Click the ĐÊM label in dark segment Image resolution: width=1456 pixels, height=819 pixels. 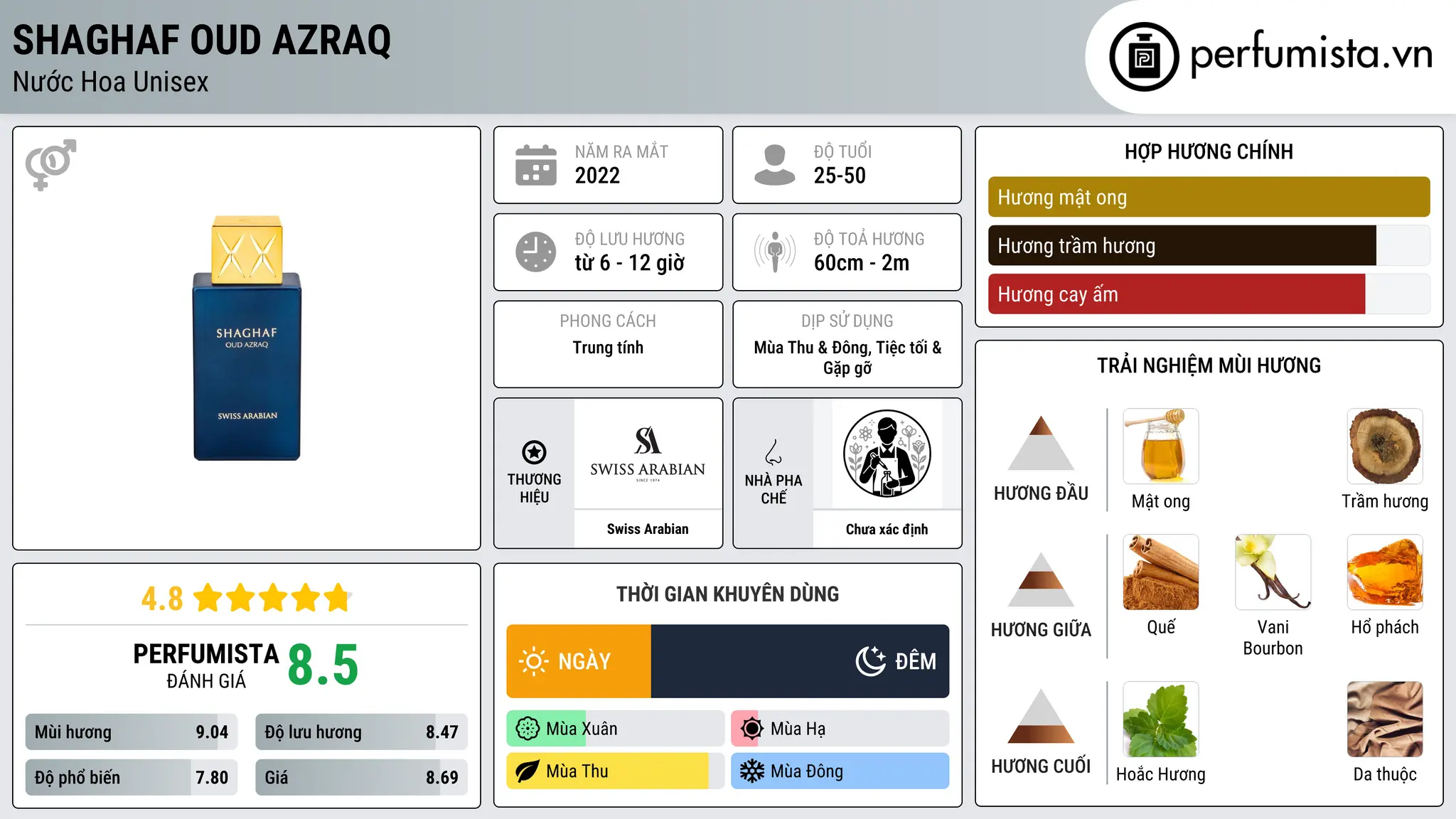916,661
